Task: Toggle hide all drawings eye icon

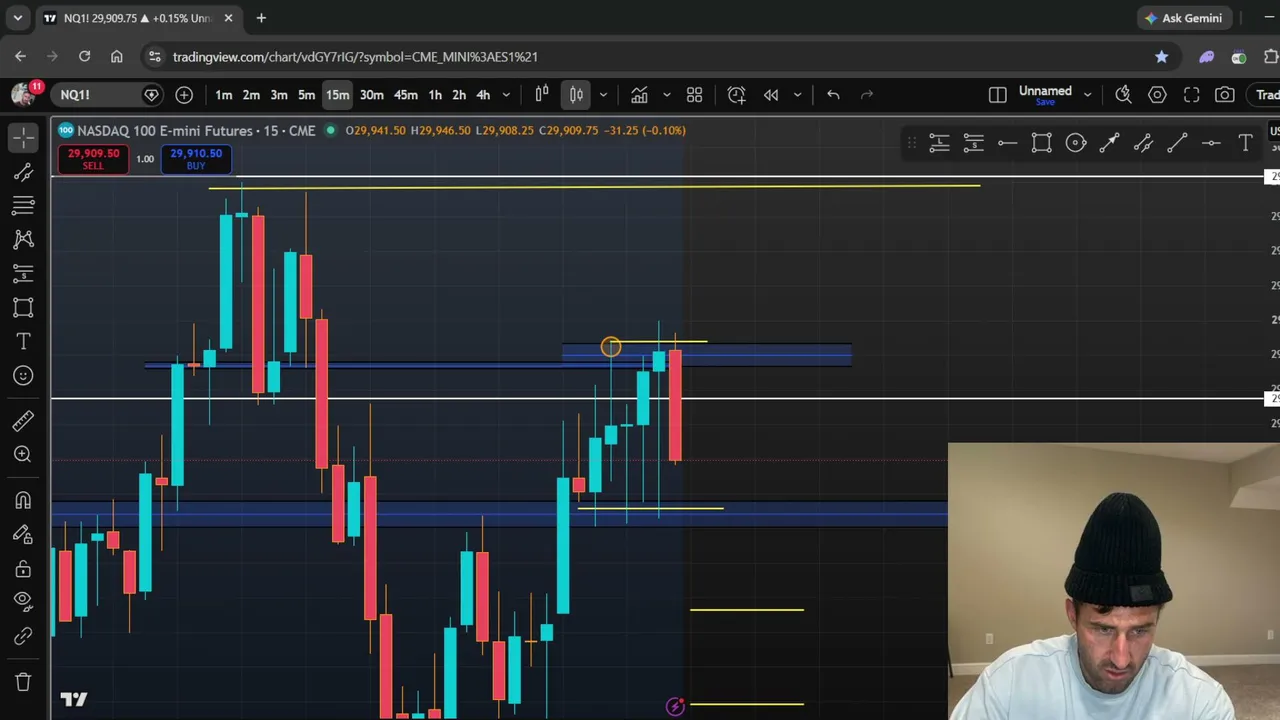Action: (x=23, y=602)
